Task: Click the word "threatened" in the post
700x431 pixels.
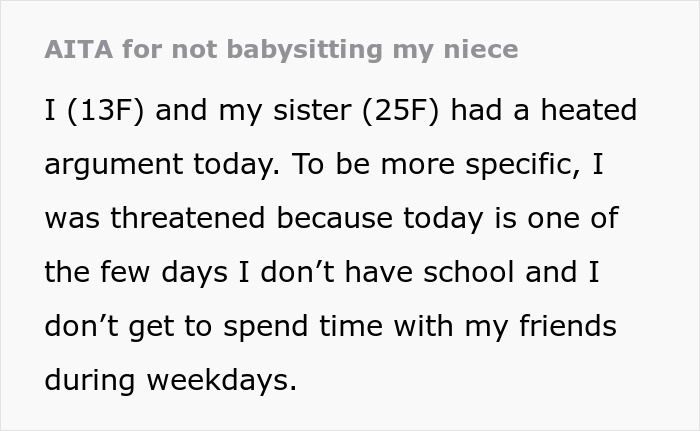Action: (190, 218)
